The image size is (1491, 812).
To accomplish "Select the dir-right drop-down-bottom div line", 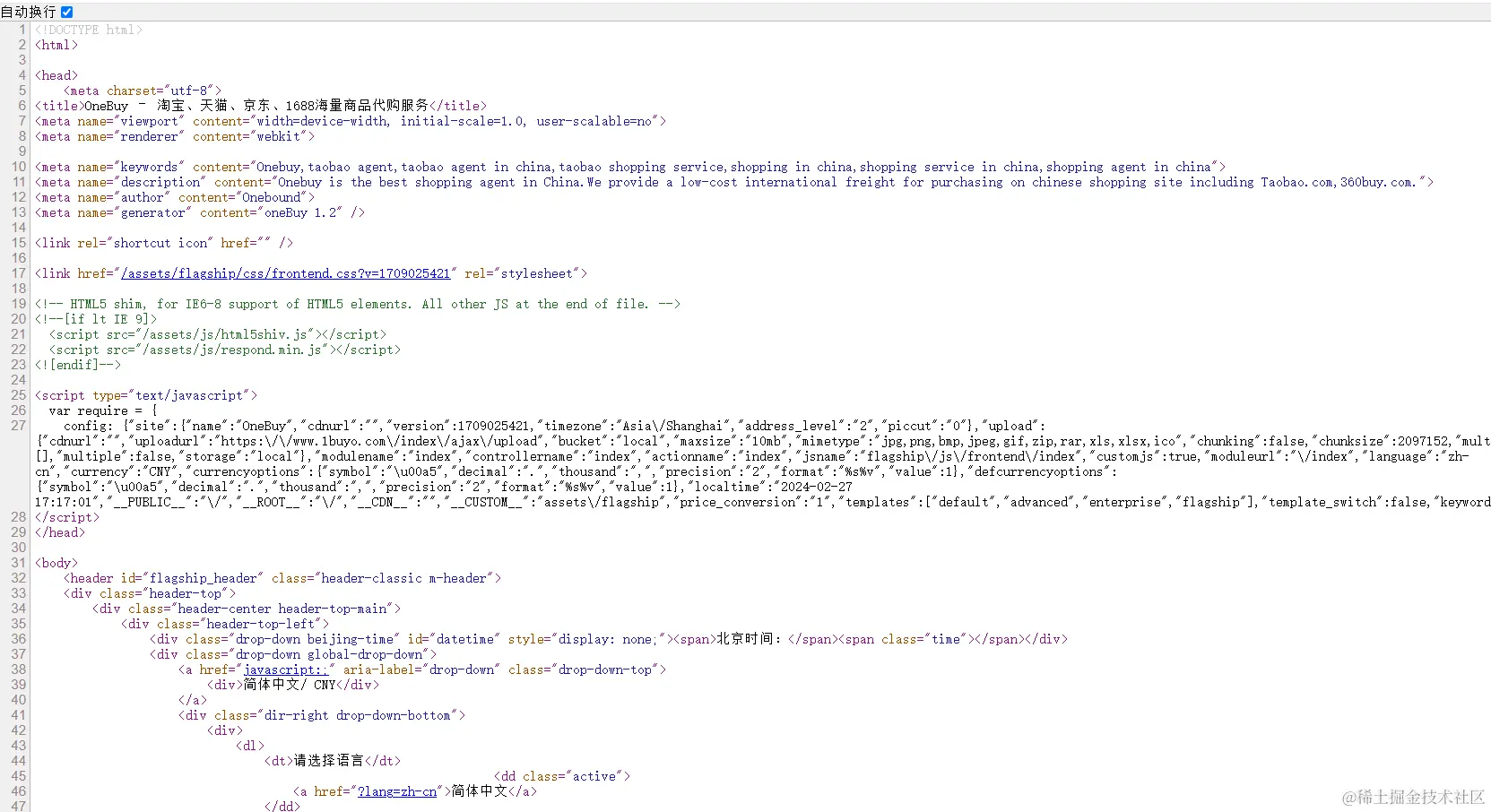I will 322,715.
